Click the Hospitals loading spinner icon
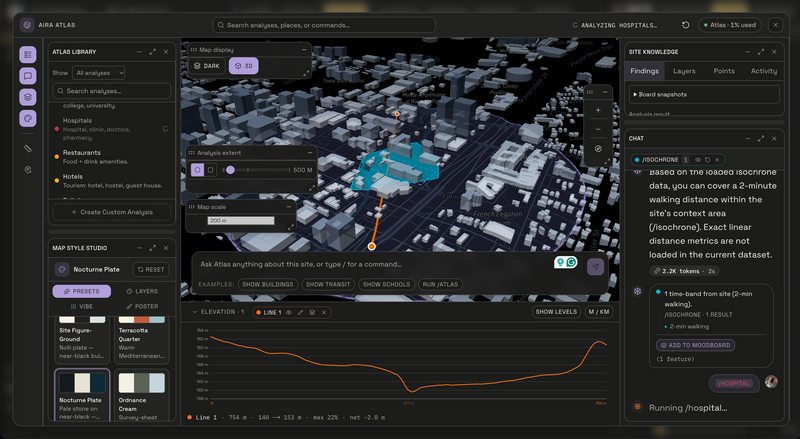 click(165, 129)
